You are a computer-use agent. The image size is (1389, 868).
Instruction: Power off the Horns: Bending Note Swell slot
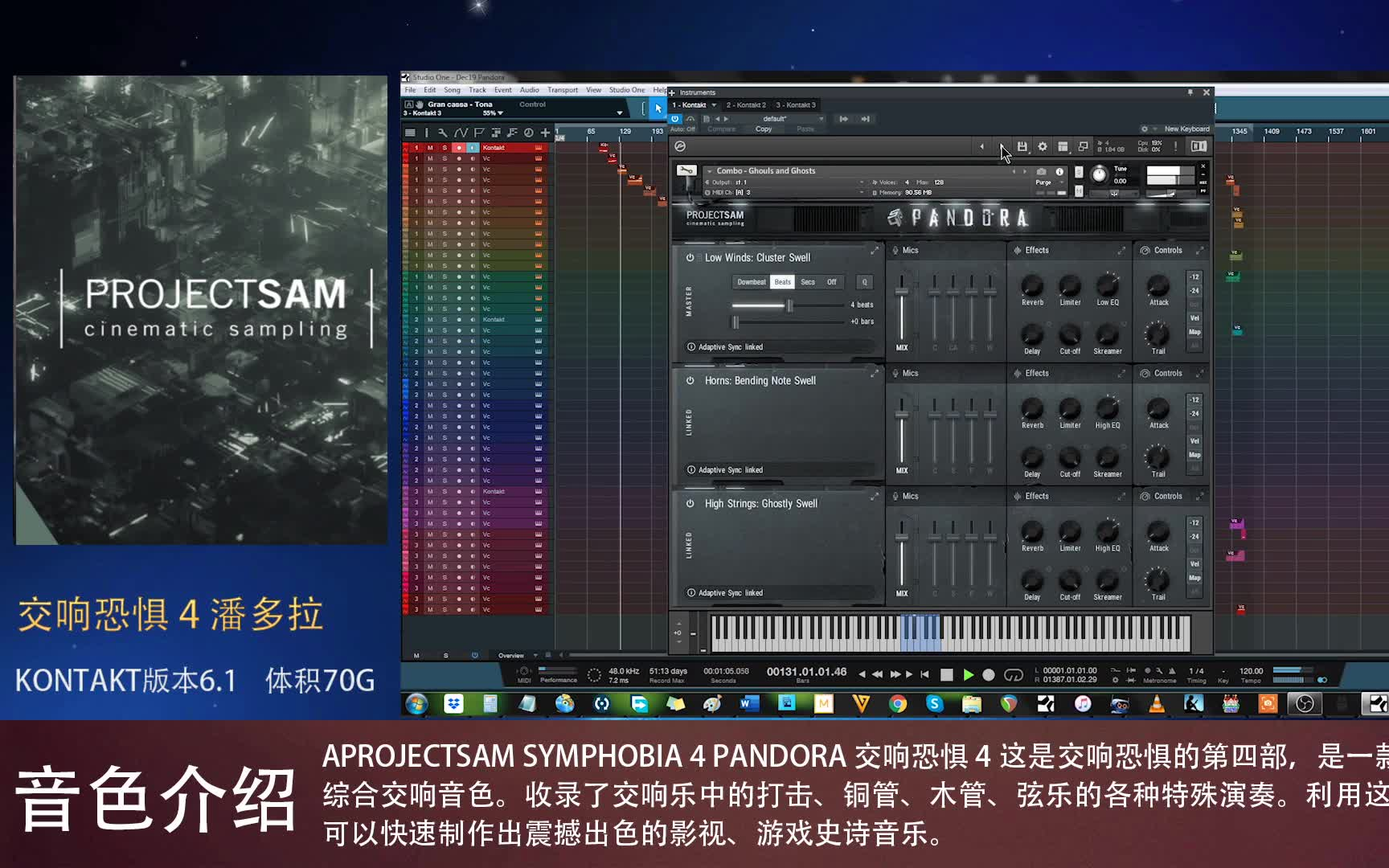pyautogui.click(x=690, y=380)
